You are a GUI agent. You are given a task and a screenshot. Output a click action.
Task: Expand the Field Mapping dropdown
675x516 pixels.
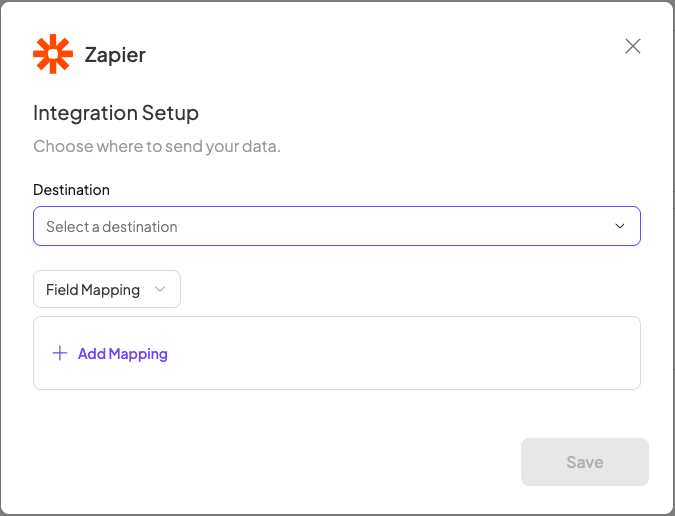pyautogui.click(x=107, y=290)
